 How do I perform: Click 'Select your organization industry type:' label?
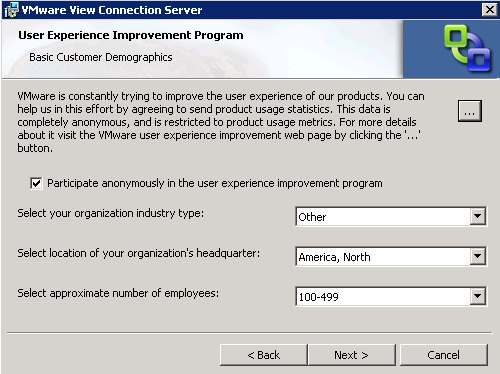click(x=111, y=213)
